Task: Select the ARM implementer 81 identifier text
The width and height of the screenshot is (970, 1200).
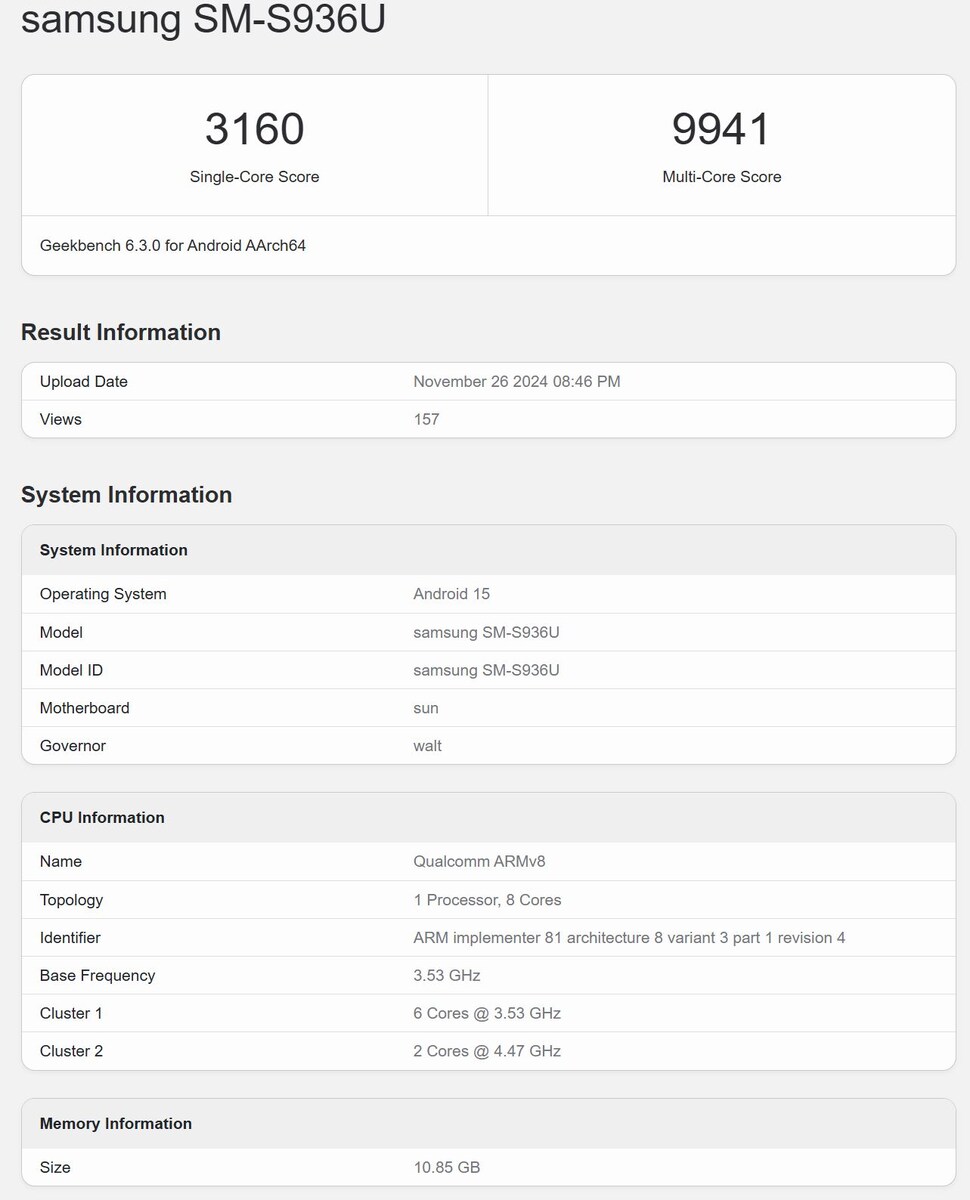Action: [x=629, y=937]
